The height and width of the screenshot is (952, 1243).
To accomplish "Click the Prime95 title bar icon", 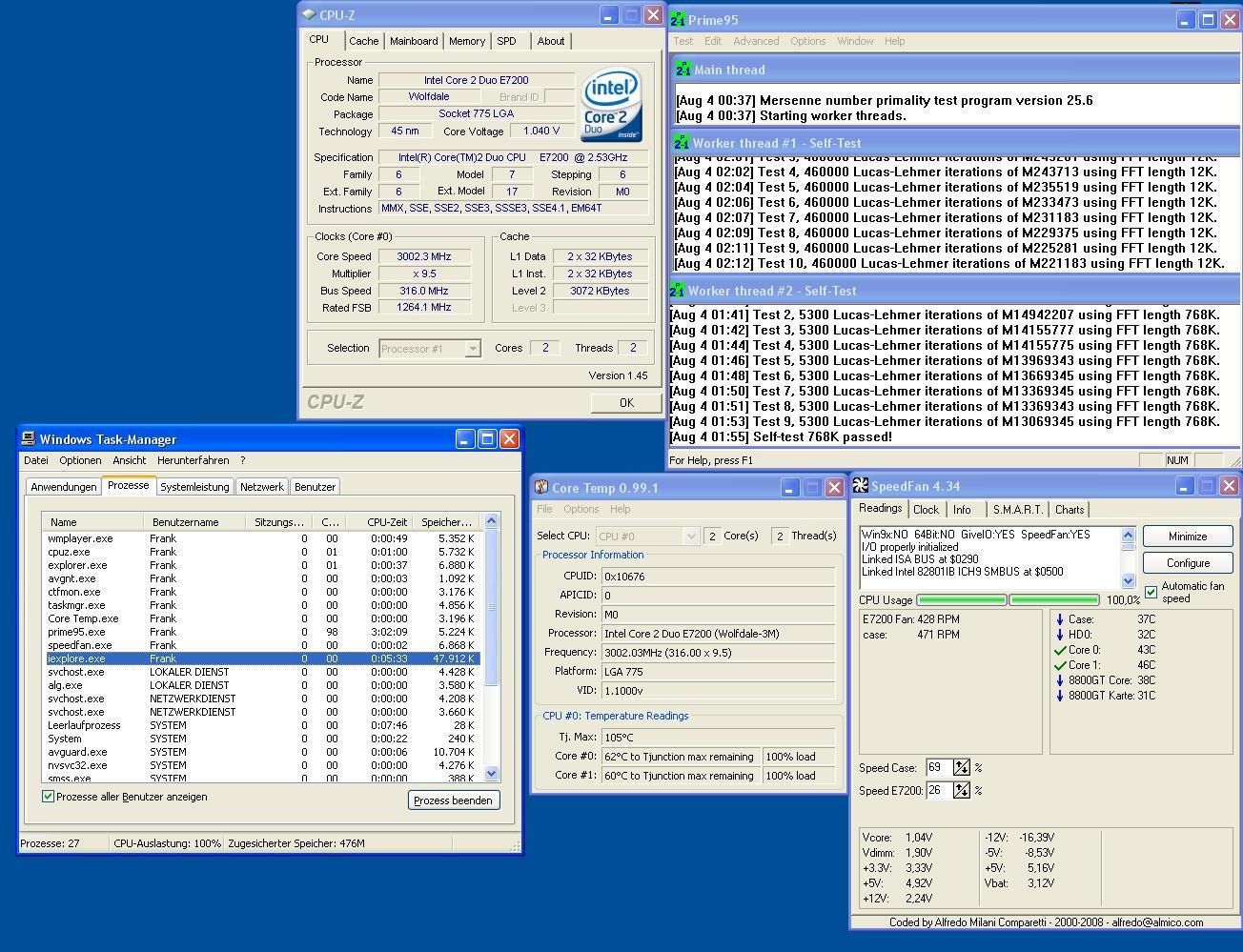I will (x=678, y=19).
